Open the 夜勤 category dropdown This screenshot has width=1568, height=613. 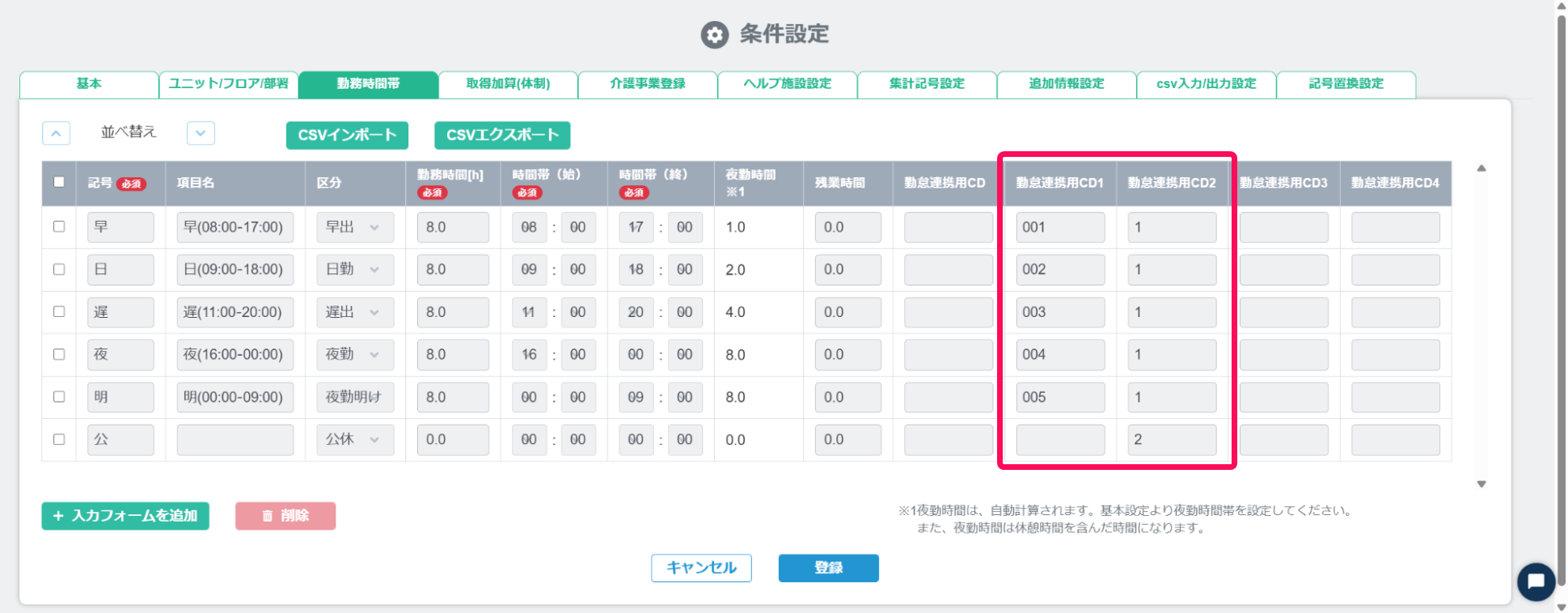355,354
